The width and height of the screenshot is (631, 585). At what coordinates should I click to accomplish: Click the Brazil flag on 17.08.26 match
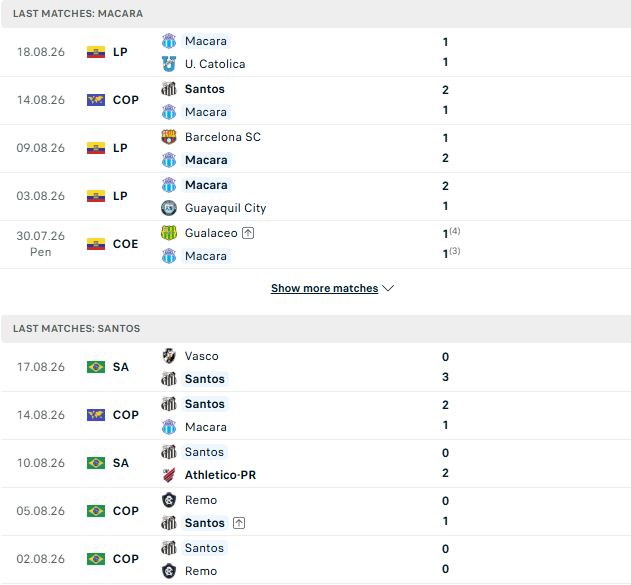point(96,367)
